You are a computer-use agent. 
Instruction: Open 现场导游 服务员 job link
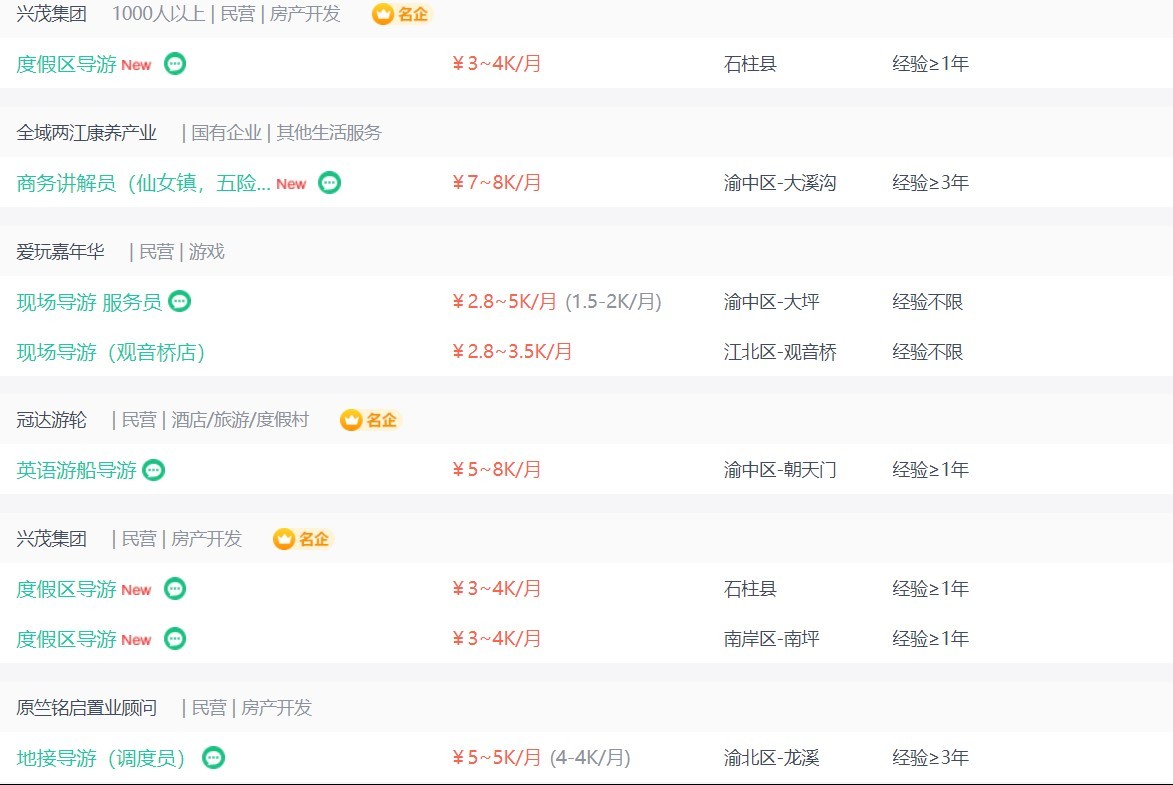(89, 302)
